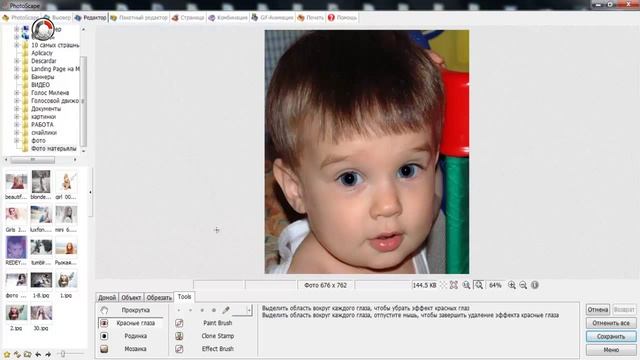Click the refresh folder arrows icon
Viewport: 640px width, 360px height.
(x=17, y=354)
